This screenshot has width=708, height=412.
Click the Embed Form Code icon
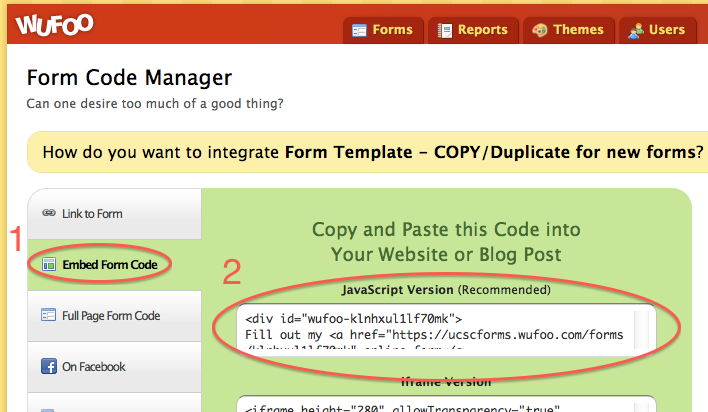coord(49,264)
